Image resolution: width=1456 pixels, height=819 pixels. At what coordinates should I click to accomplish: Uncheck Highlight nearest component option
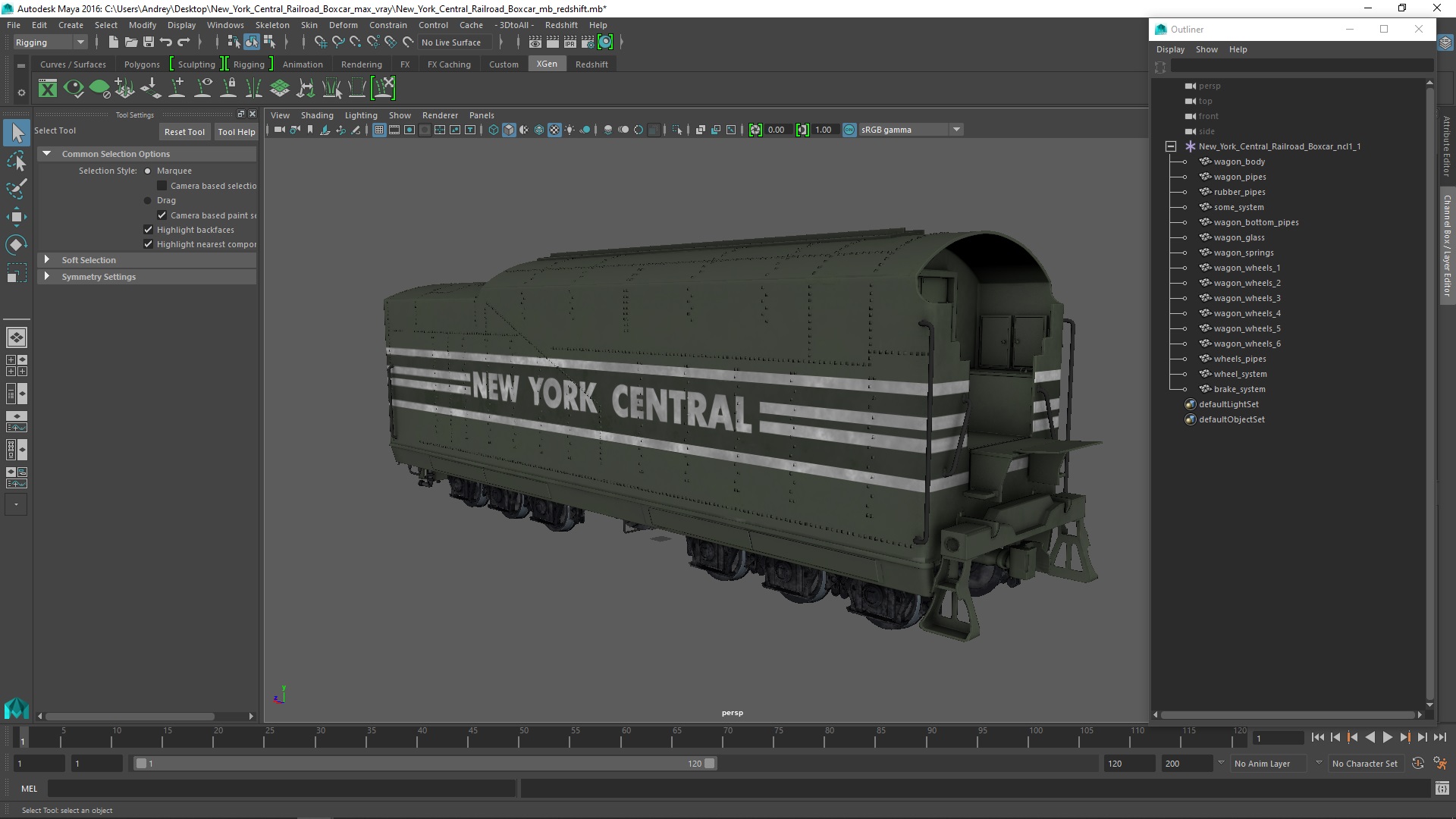click(x=148, y=244)
